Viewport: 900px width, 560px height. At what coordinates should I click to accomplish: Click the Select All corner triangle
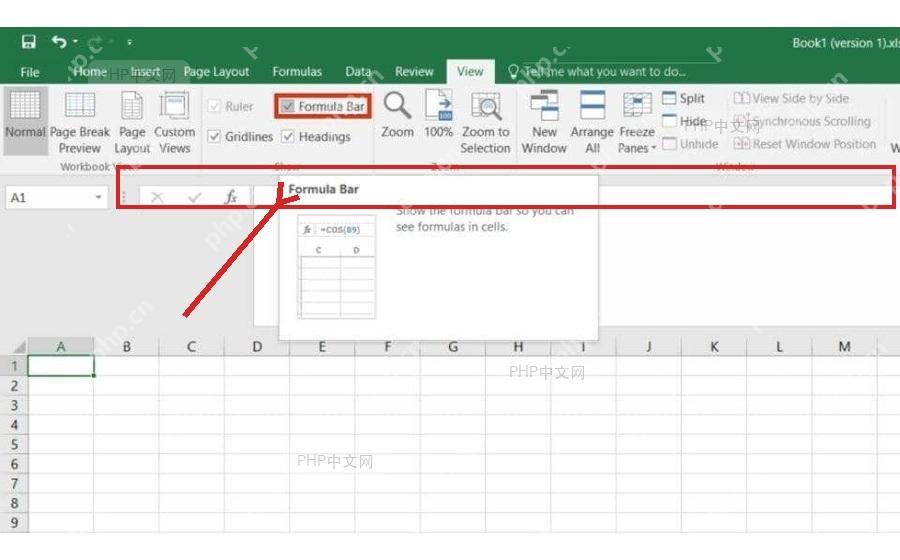coord(18,347)
